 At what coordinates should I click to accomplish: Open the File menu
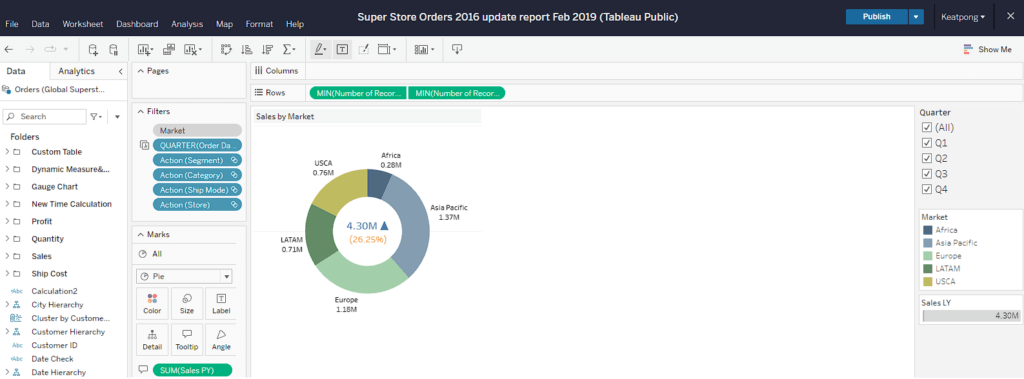pyautogui.click(x=12, y=24)
